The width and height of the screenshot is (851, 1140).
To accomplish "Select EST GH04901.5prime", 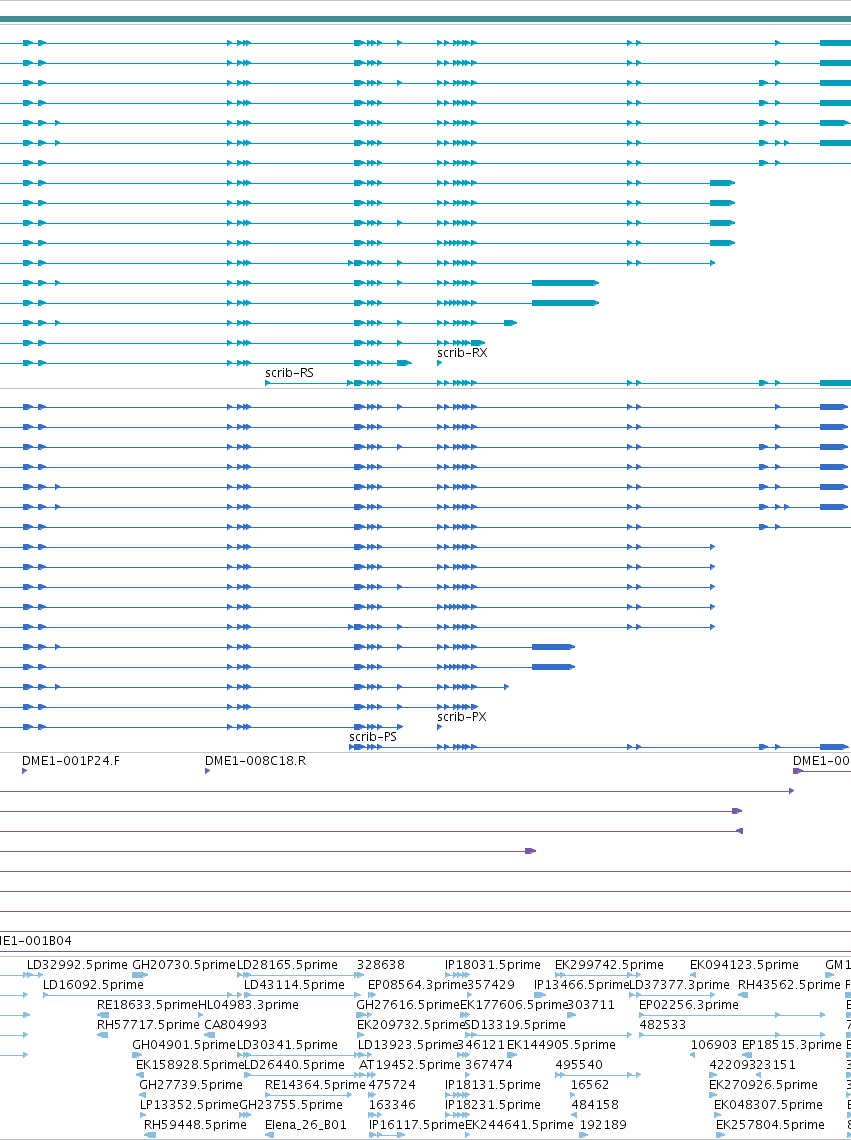I will 184,1045.
